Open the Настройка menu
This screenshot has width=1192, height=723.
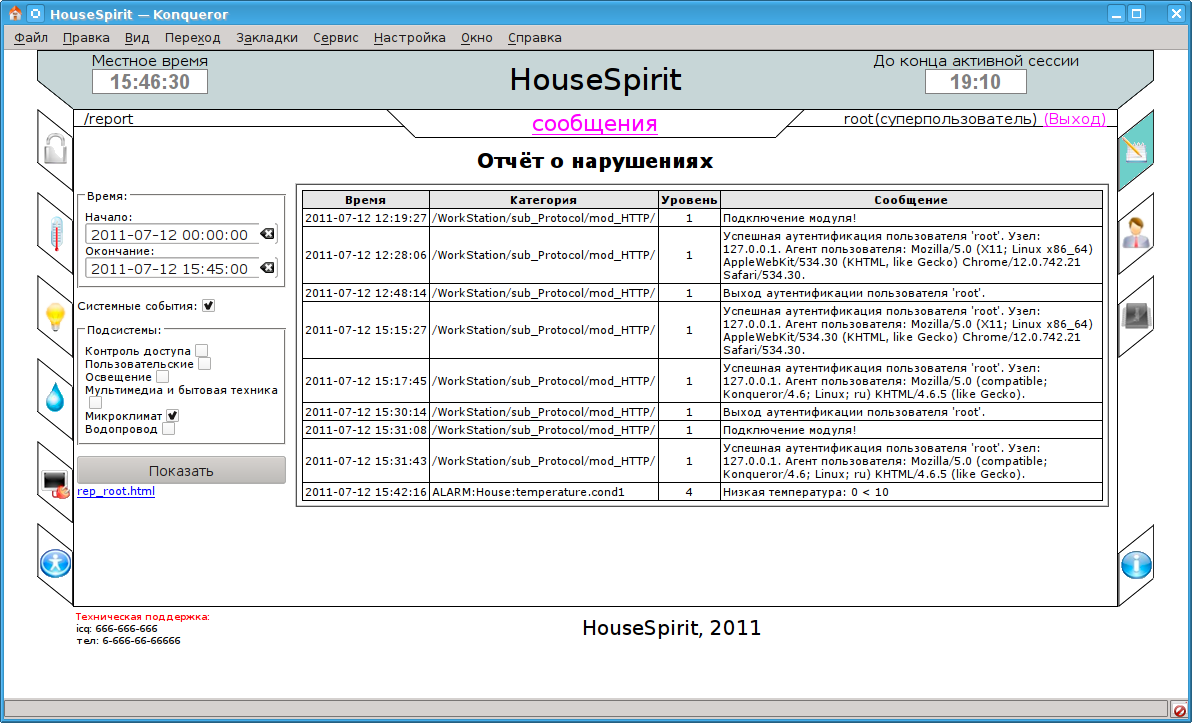[x=409, y=38]
